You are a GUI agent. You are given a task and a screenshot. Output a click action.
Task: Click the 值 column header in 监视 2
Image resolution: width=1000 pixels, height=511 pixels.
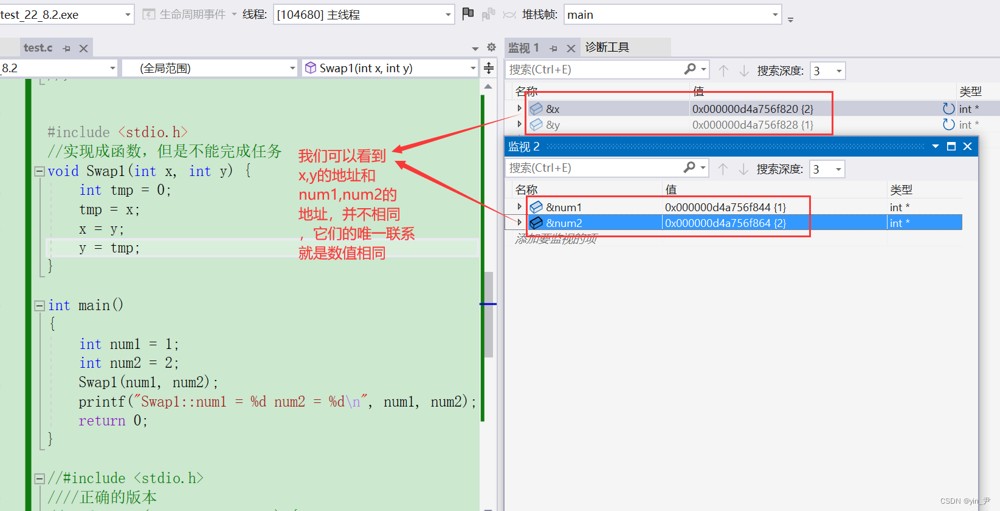point(671,189)
